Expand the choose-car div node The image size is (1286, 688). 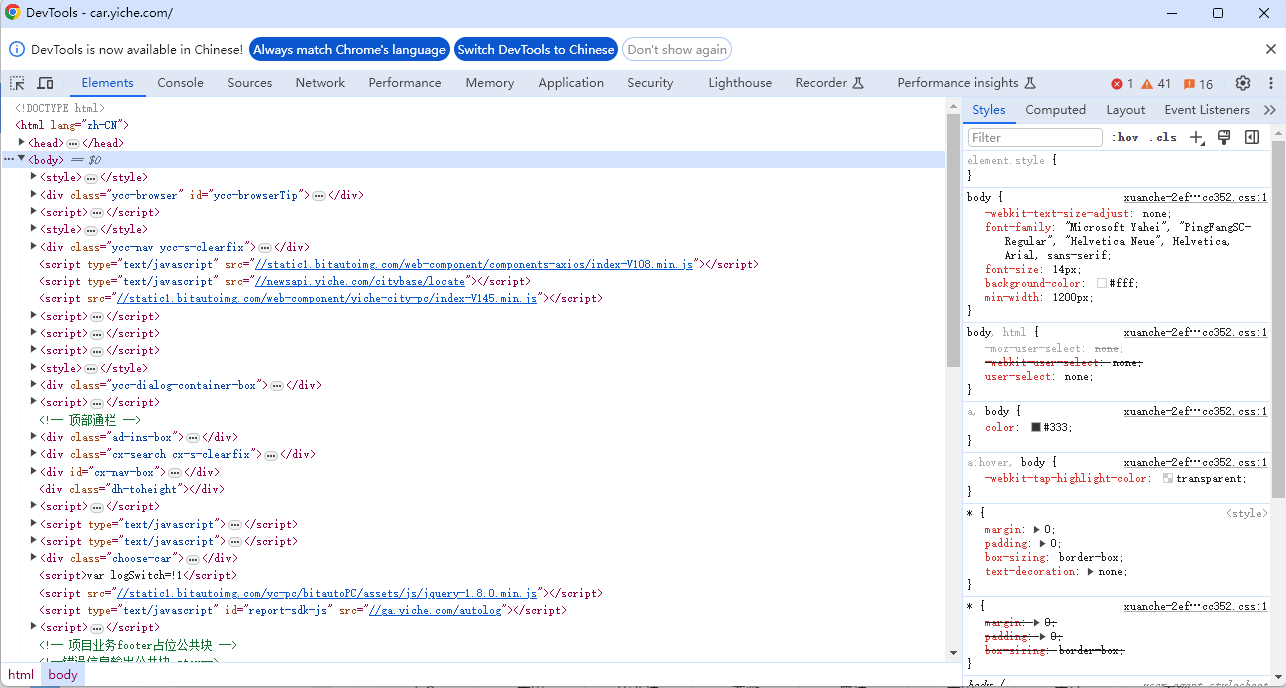(34, 558)
